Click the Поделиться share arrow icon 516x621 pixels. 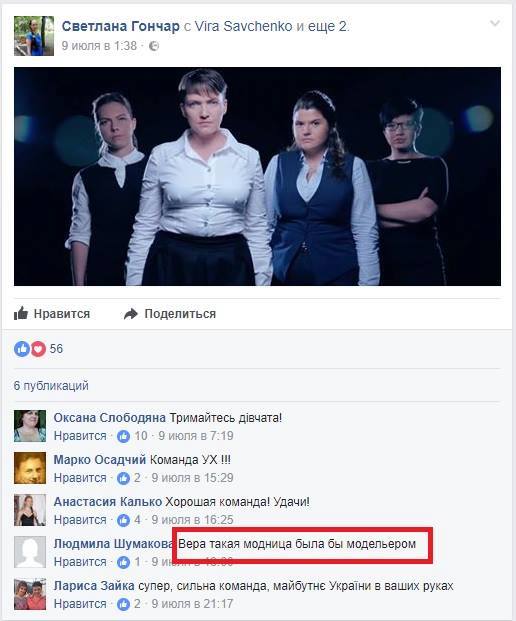pyautogui.click(x=131, y=314)
